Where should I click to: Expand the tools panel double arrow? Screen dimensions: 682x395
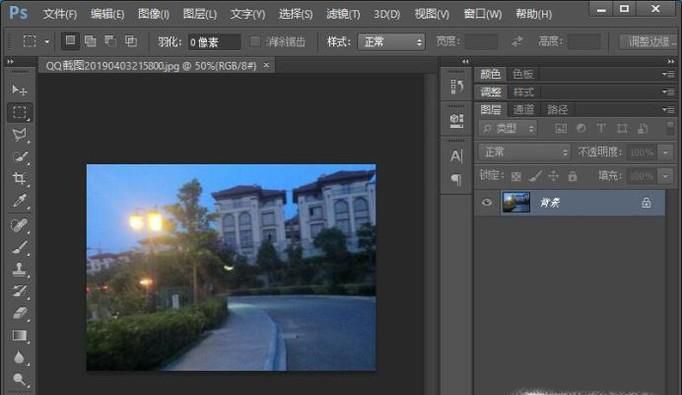click(10, 62)
